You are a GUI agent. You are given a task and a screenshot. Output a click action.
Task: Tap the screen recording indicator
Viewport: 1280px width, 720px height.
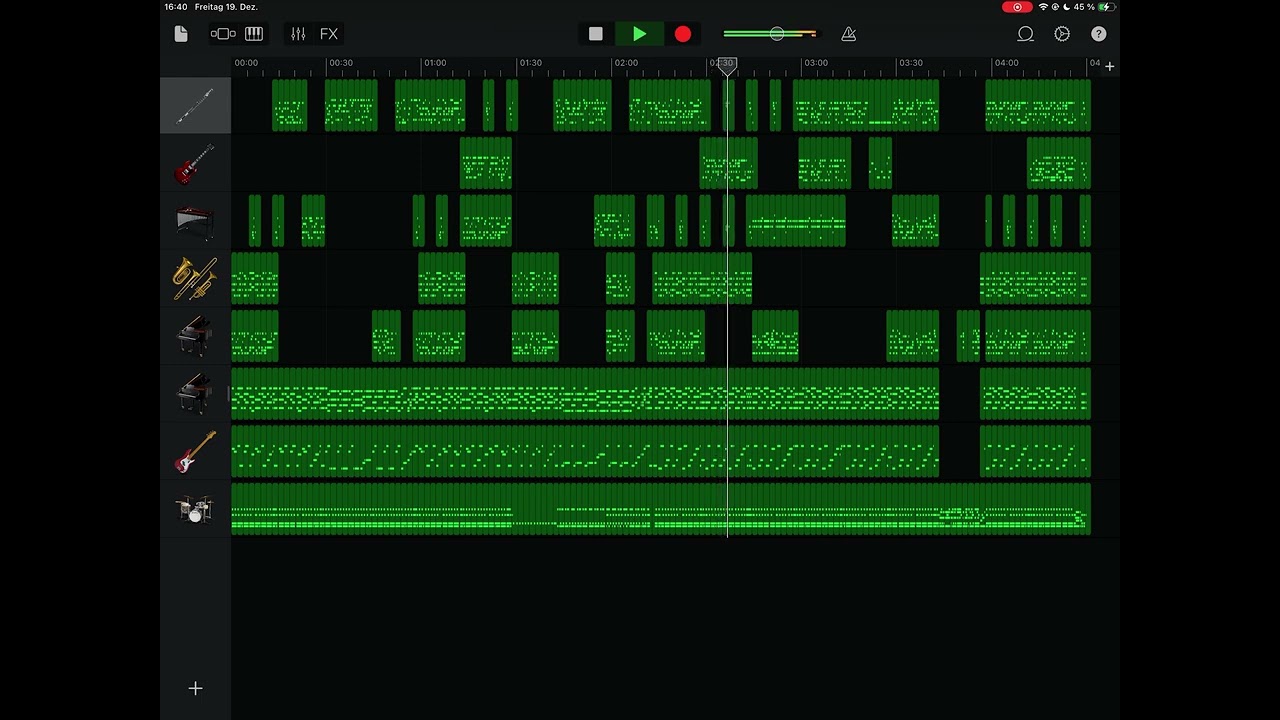pos(1017,7)
